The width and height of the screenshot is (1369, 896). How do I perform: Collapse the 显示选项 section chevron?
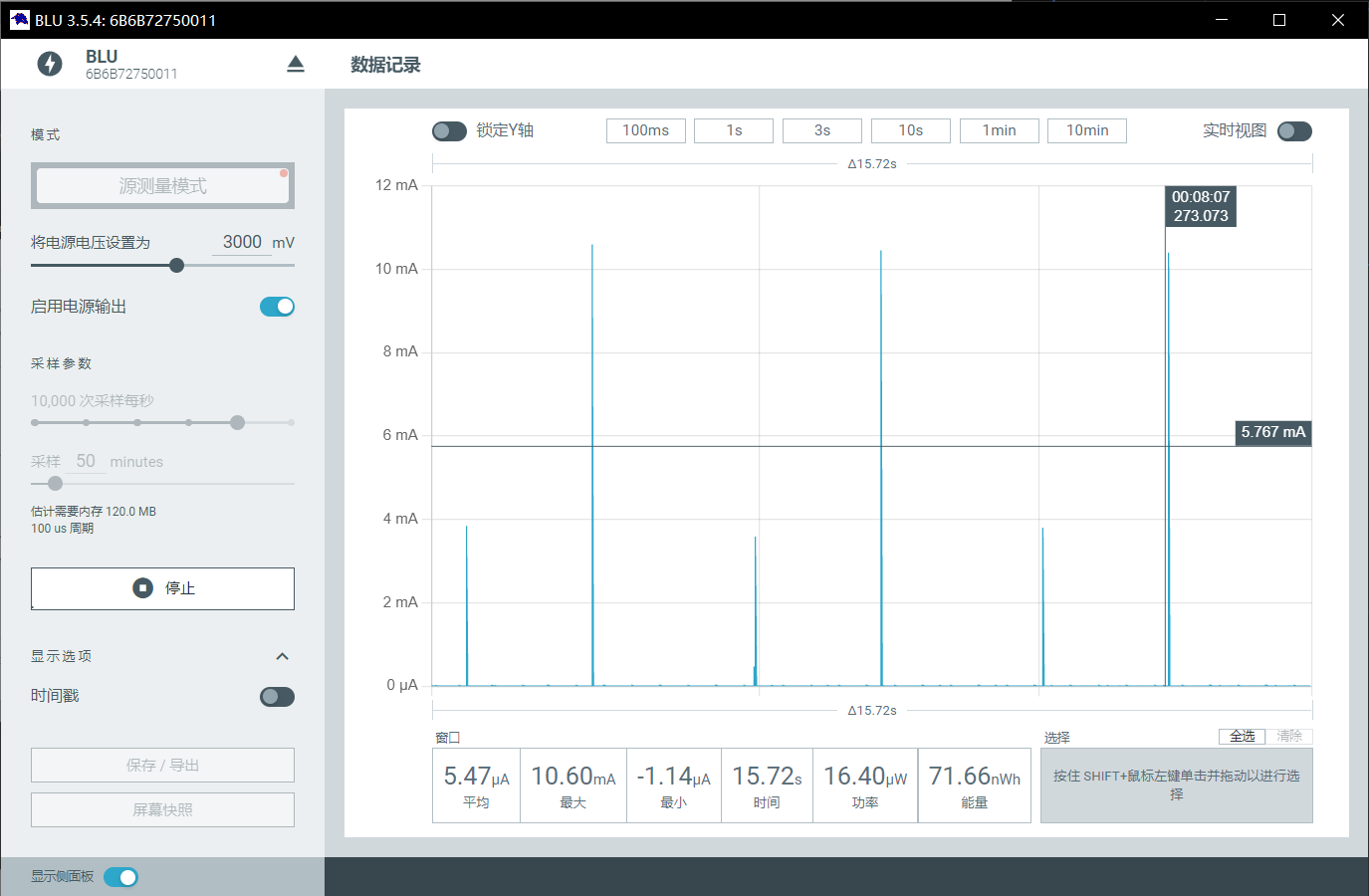click(x=282, y=656)
